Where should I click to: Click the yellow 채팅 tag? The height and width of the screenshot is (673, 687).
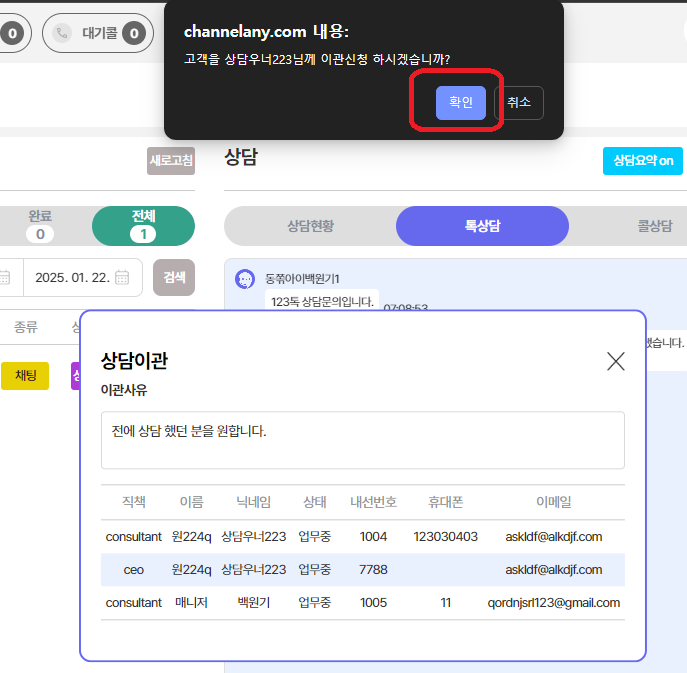(25, 375)
